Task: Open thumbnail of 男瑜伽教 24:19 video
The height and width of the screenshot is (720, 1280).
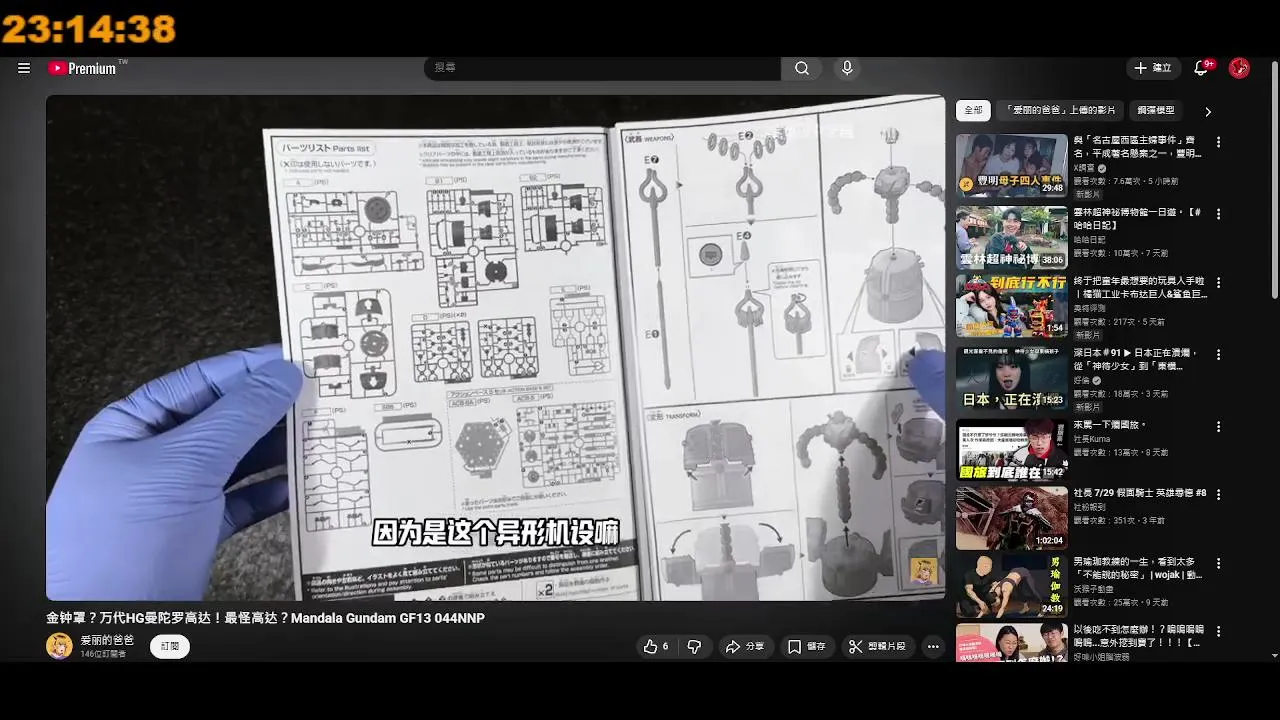Action: (x=1011, y=586)
